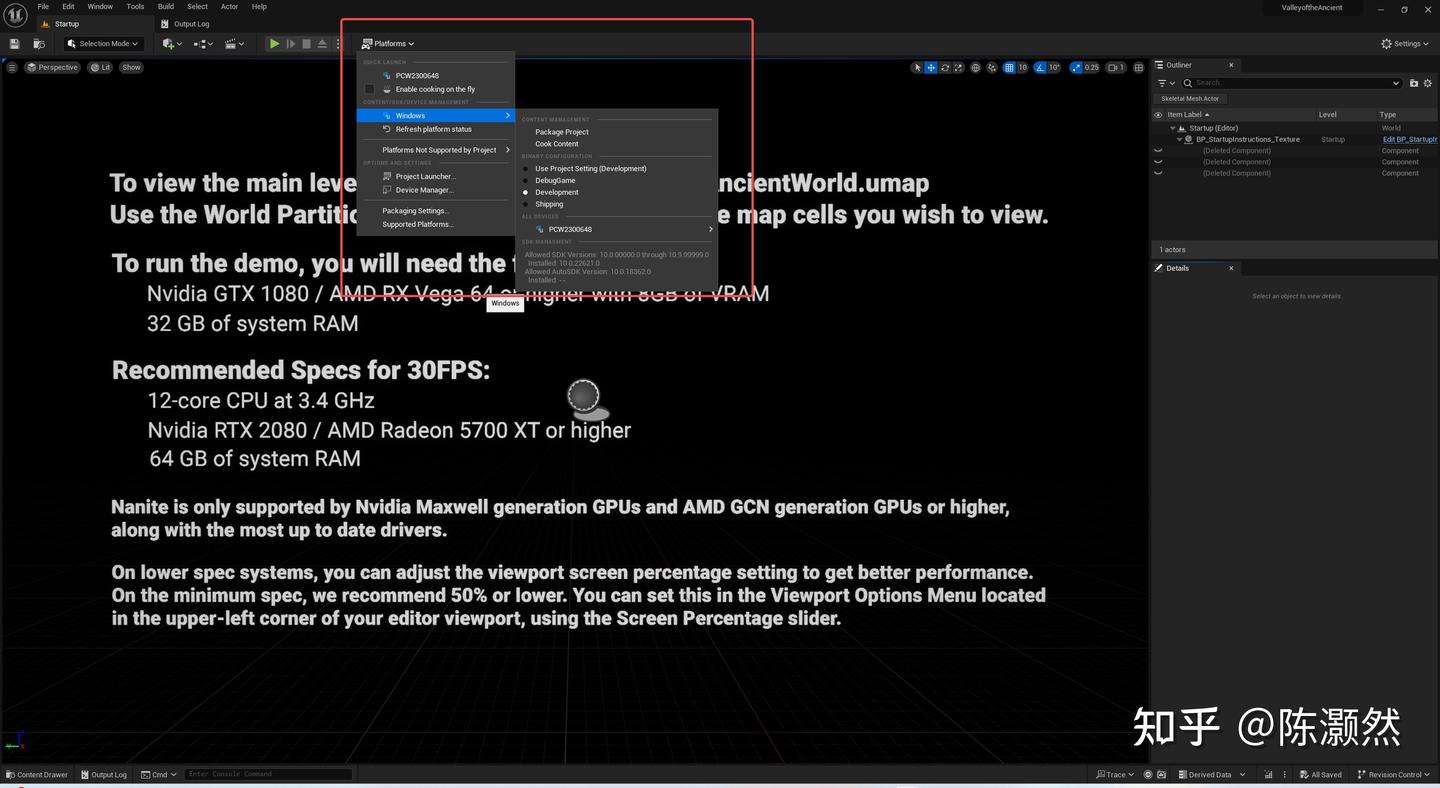Screen dimensions: 1440x788
Task: Click the Perspective viewport button
Action: pos(53,68)
